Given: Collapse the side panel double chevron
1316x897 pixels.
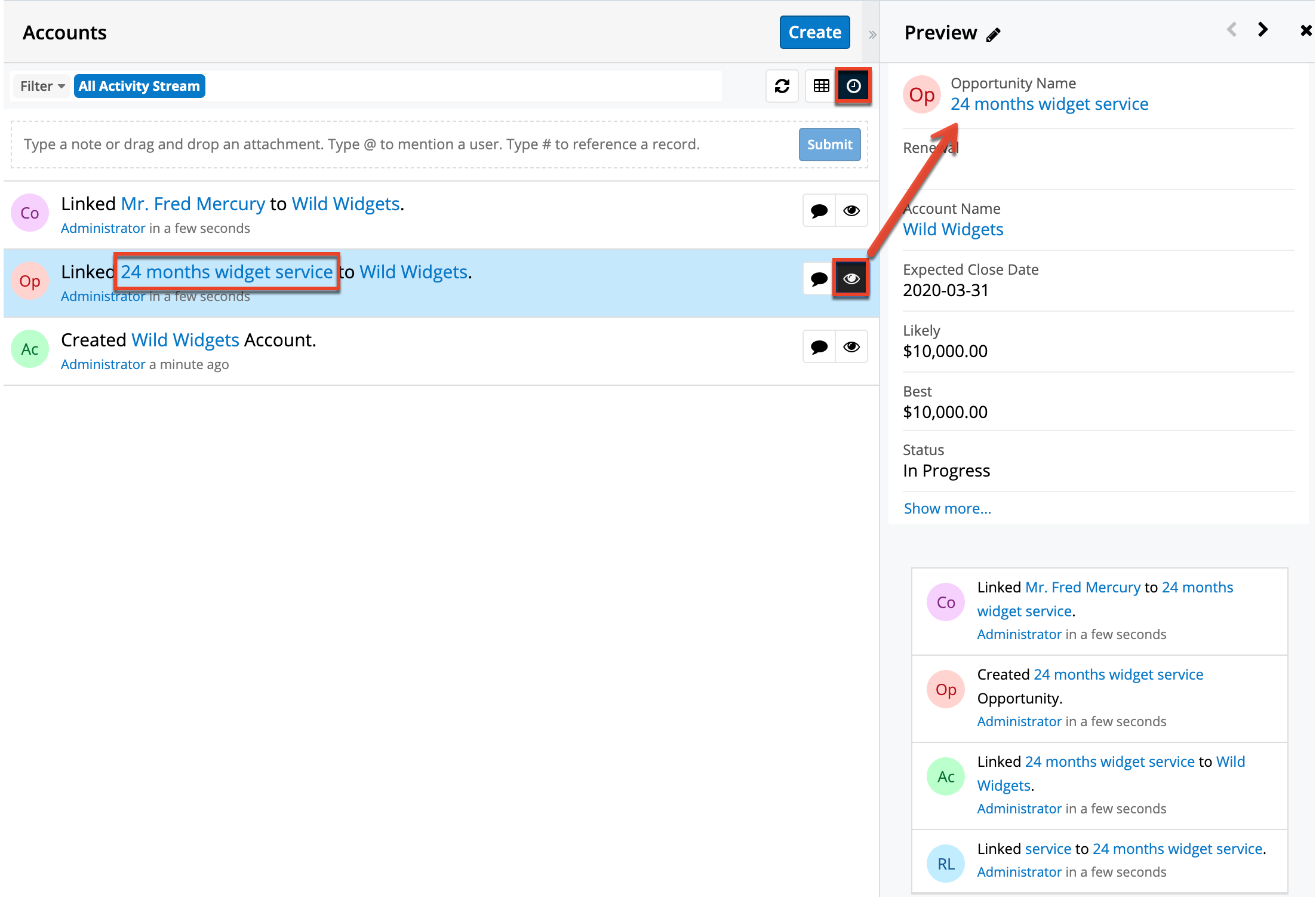Looking at the screenshot, I should tap(872, 35).
